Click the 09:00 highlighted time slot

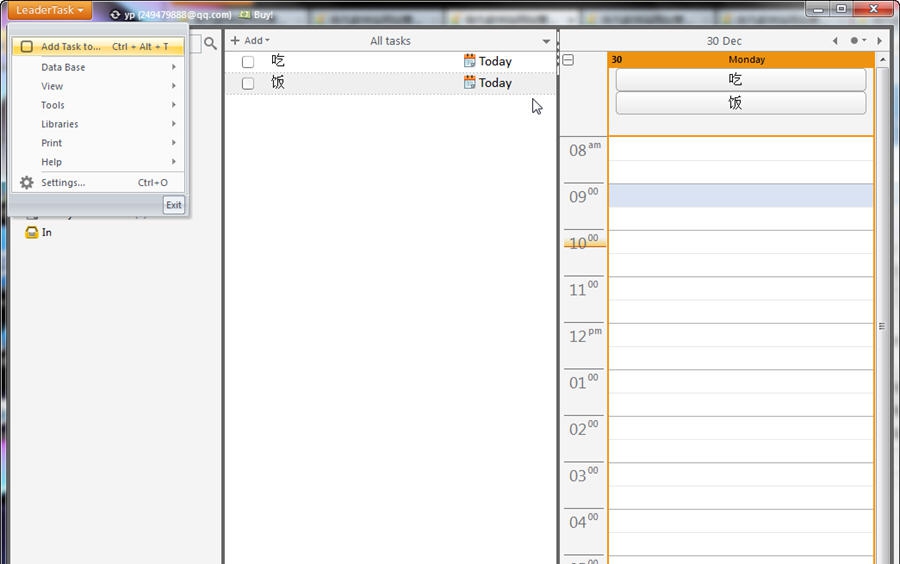(x=741, y=196)
